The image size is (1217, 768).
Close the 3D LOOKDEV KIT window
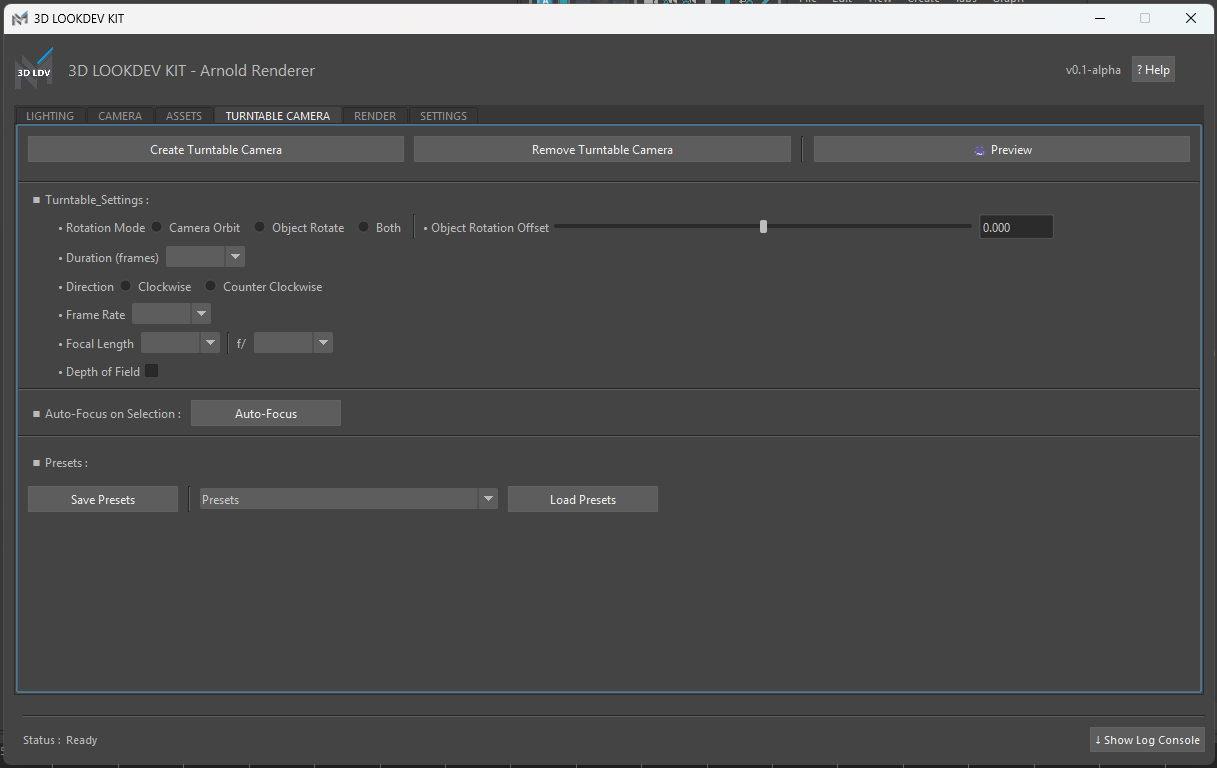coord(1190,19)
